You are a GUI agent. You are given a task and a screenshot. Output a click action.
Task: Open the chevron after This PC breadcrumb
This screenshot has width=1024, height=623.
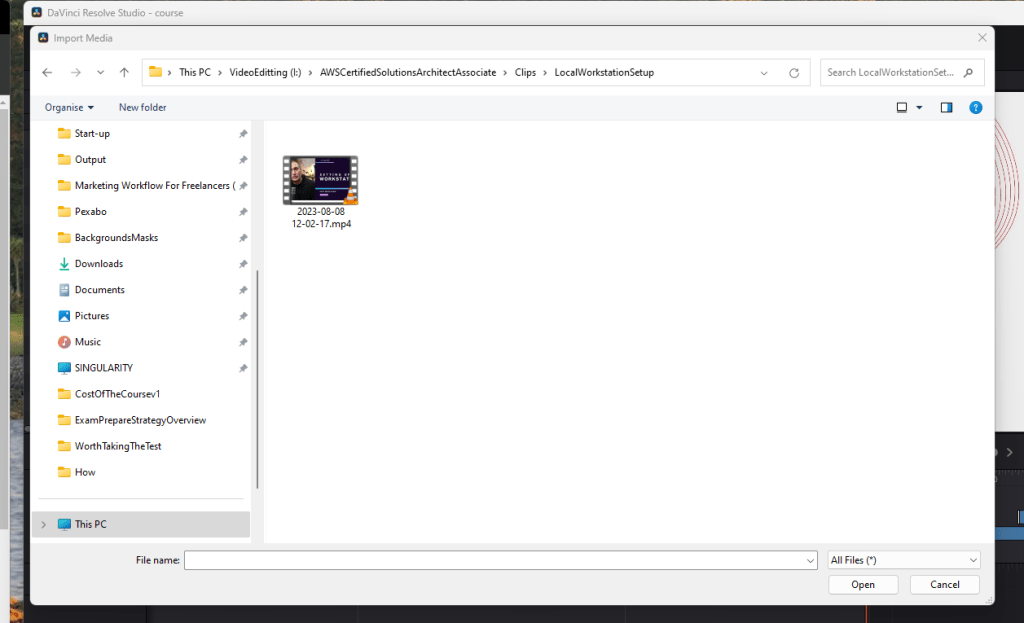click(x=220, y=72)
